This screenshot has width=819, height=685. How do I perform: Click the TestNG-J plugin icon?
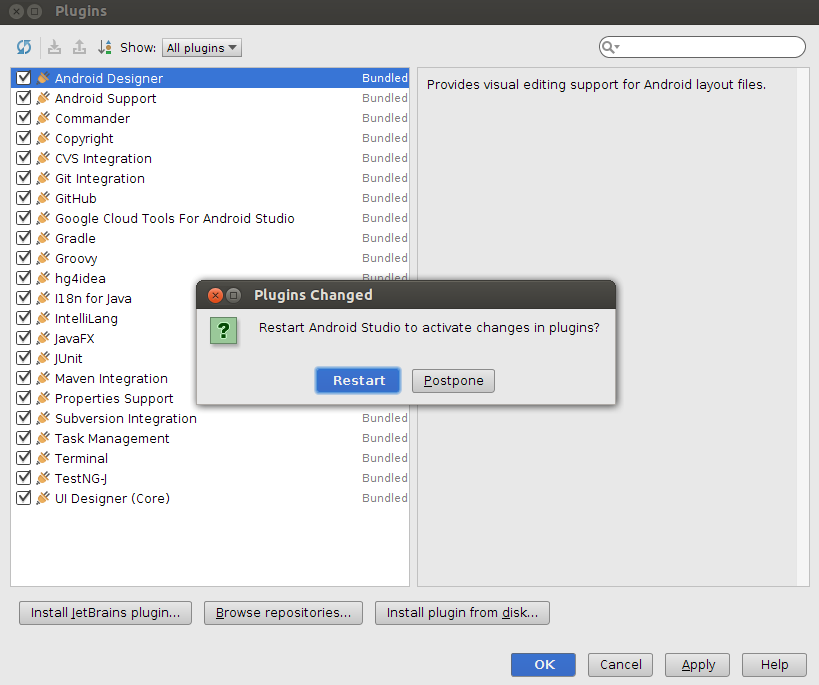coord(43,478)
